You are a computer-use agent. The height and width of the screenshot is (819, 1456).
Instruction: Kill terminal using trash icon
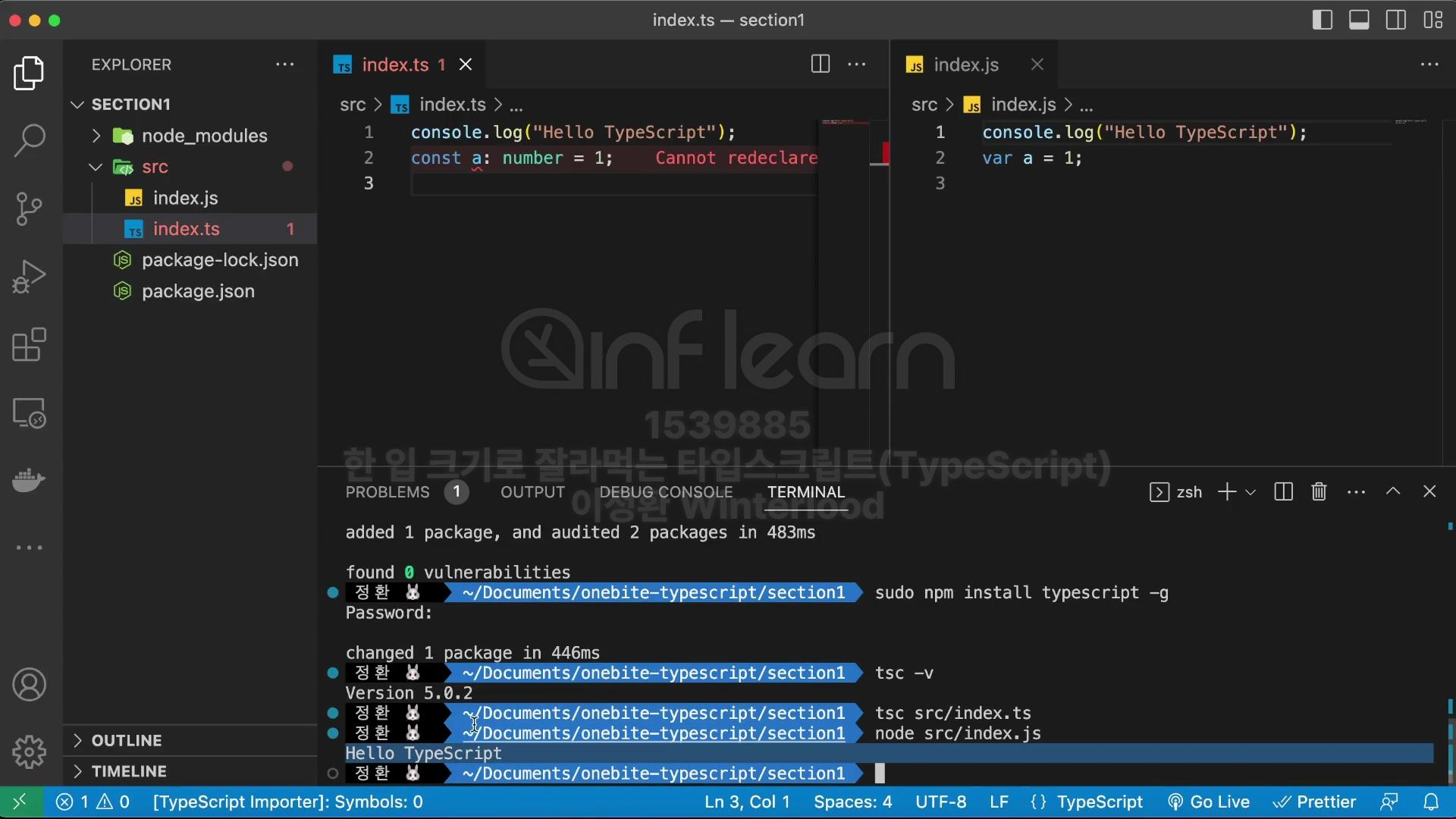(x=1319, y=492)
